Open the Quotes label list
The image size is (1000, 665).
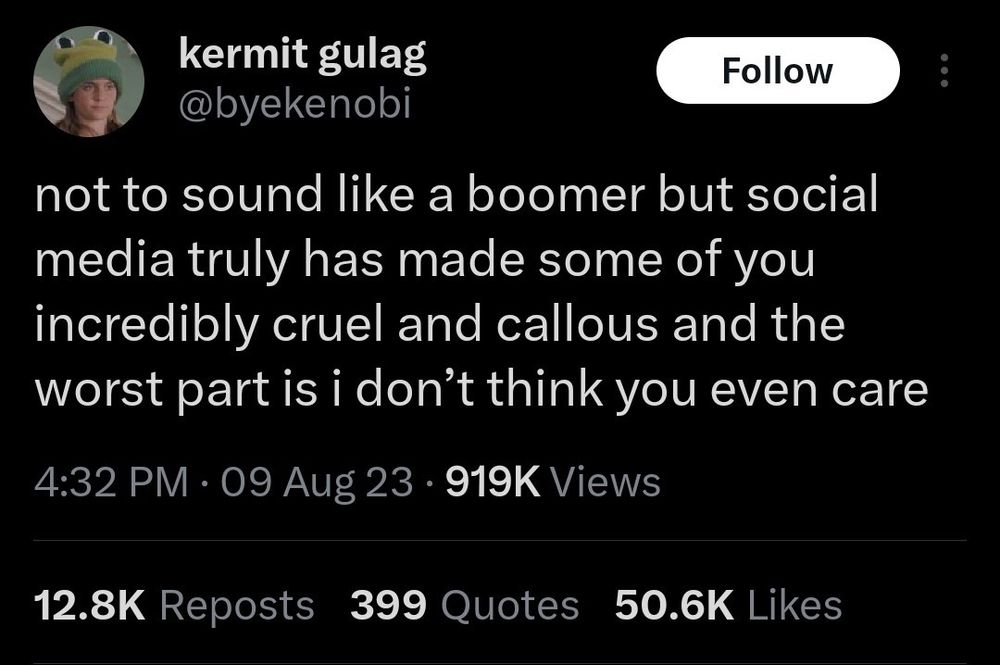coord(510,605)
